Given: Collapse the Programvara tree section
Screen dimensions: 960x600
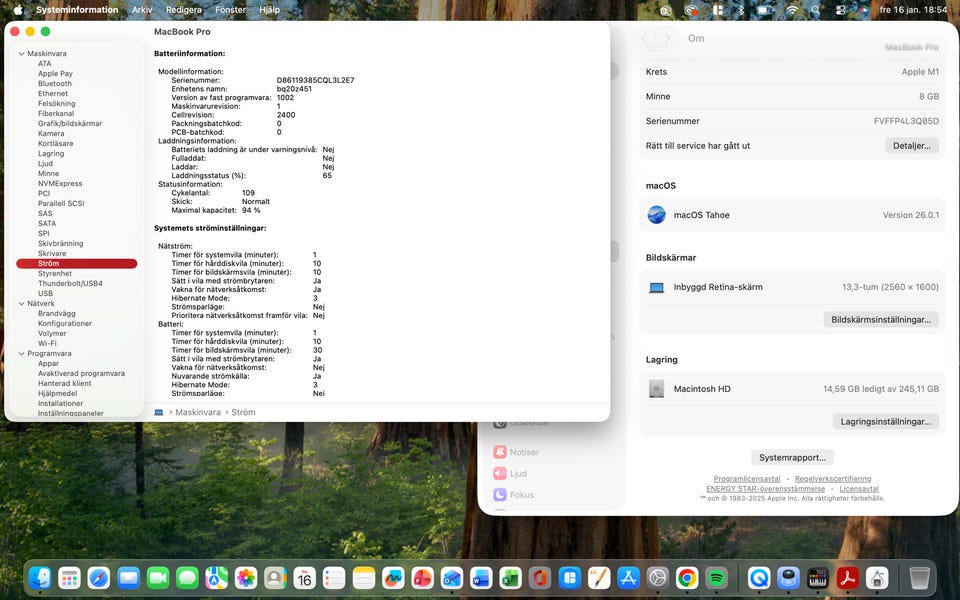Looking at the screenshot, I should 21,353.
